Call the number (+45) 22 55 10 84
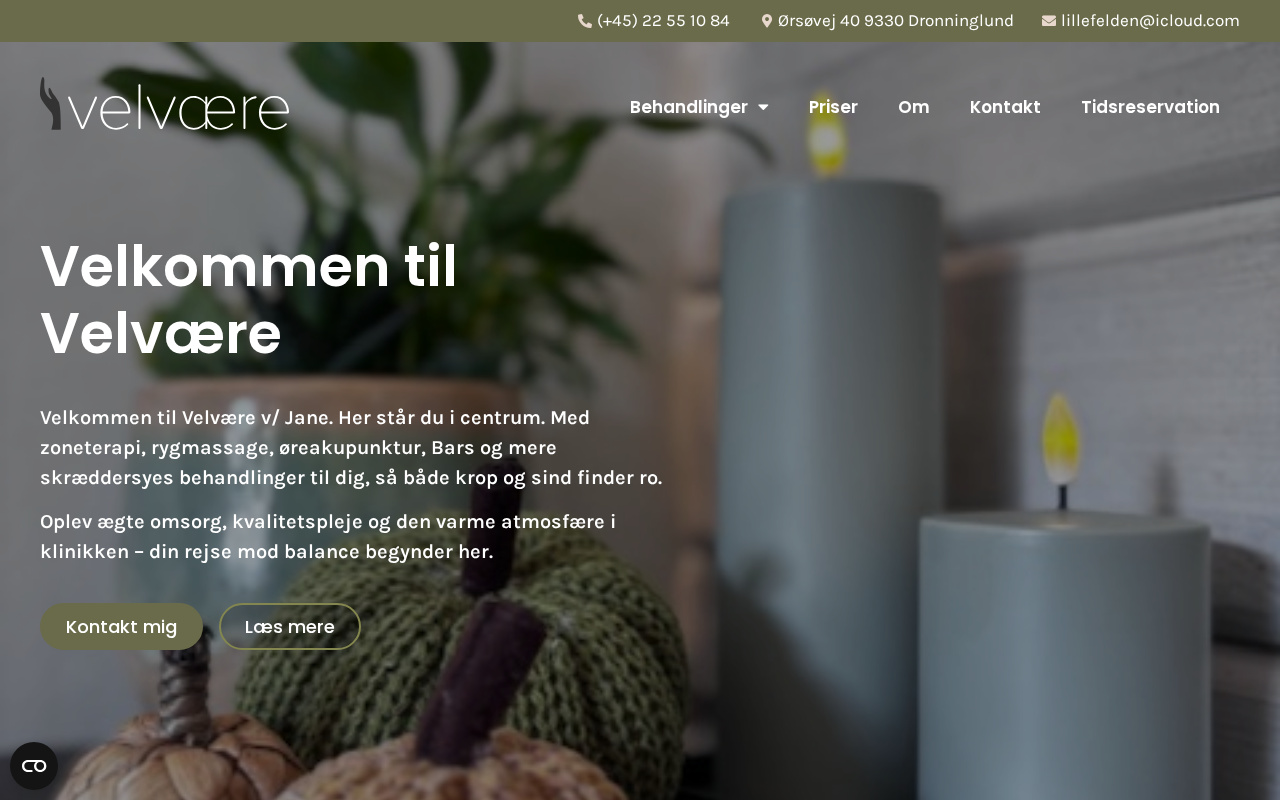The width and height of the screenshot is (1280, 800). tap(663, 21)
